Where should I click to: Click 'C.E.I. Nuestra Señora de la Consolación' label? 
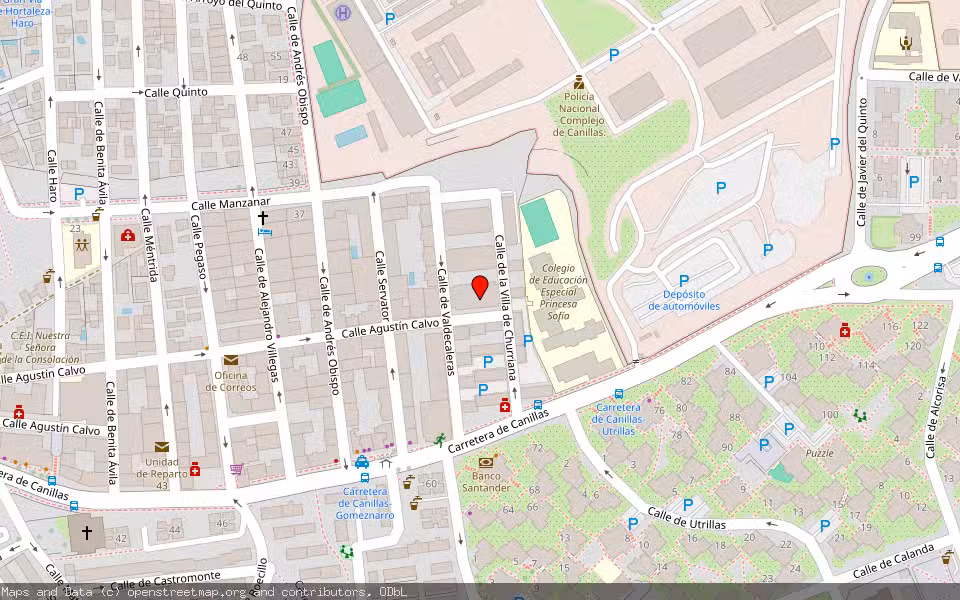41,348
